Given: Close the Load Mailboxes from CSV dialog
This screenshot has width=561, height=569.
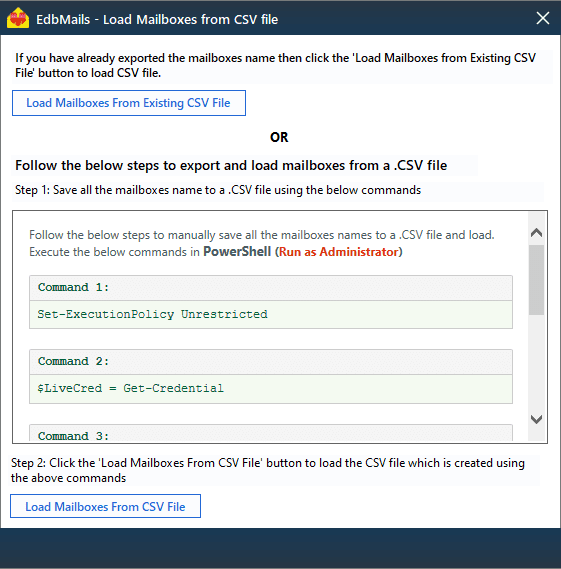Looking at the screenshot, I should [542, 18].
